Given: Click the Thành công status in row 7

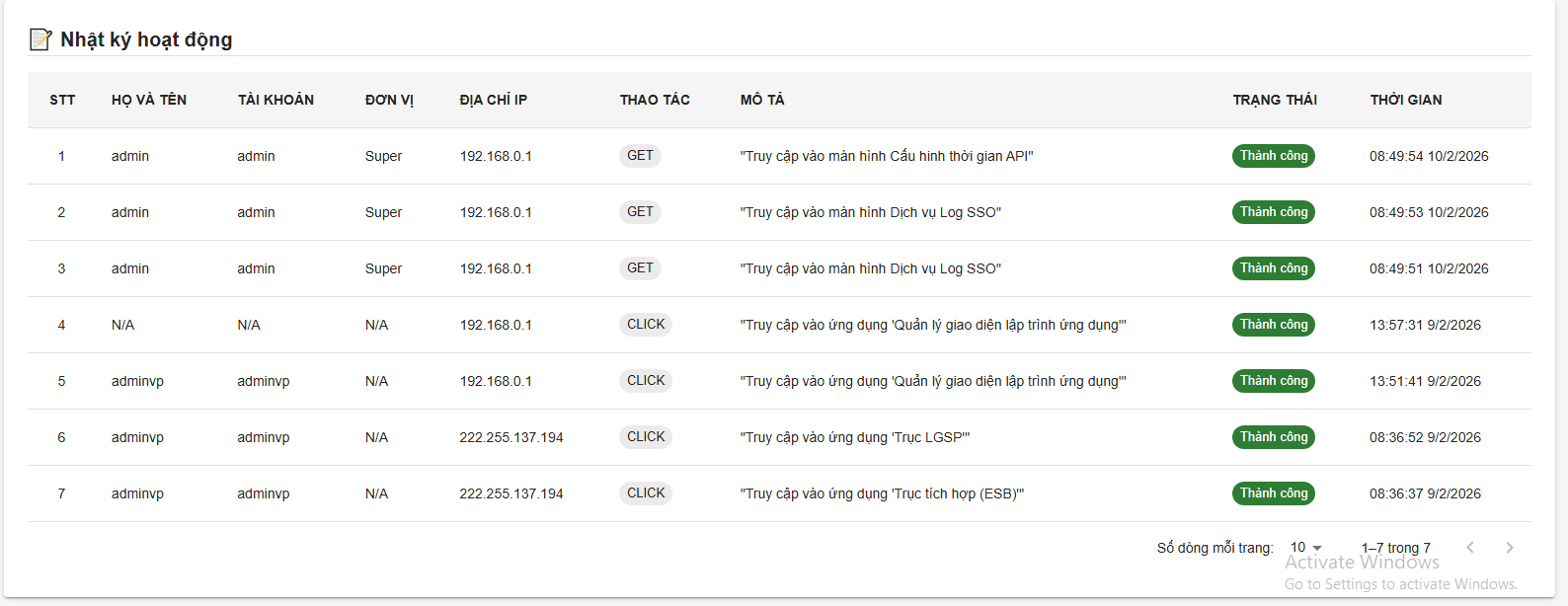Looking at the screenshot, I should [x=1273, y=493].
